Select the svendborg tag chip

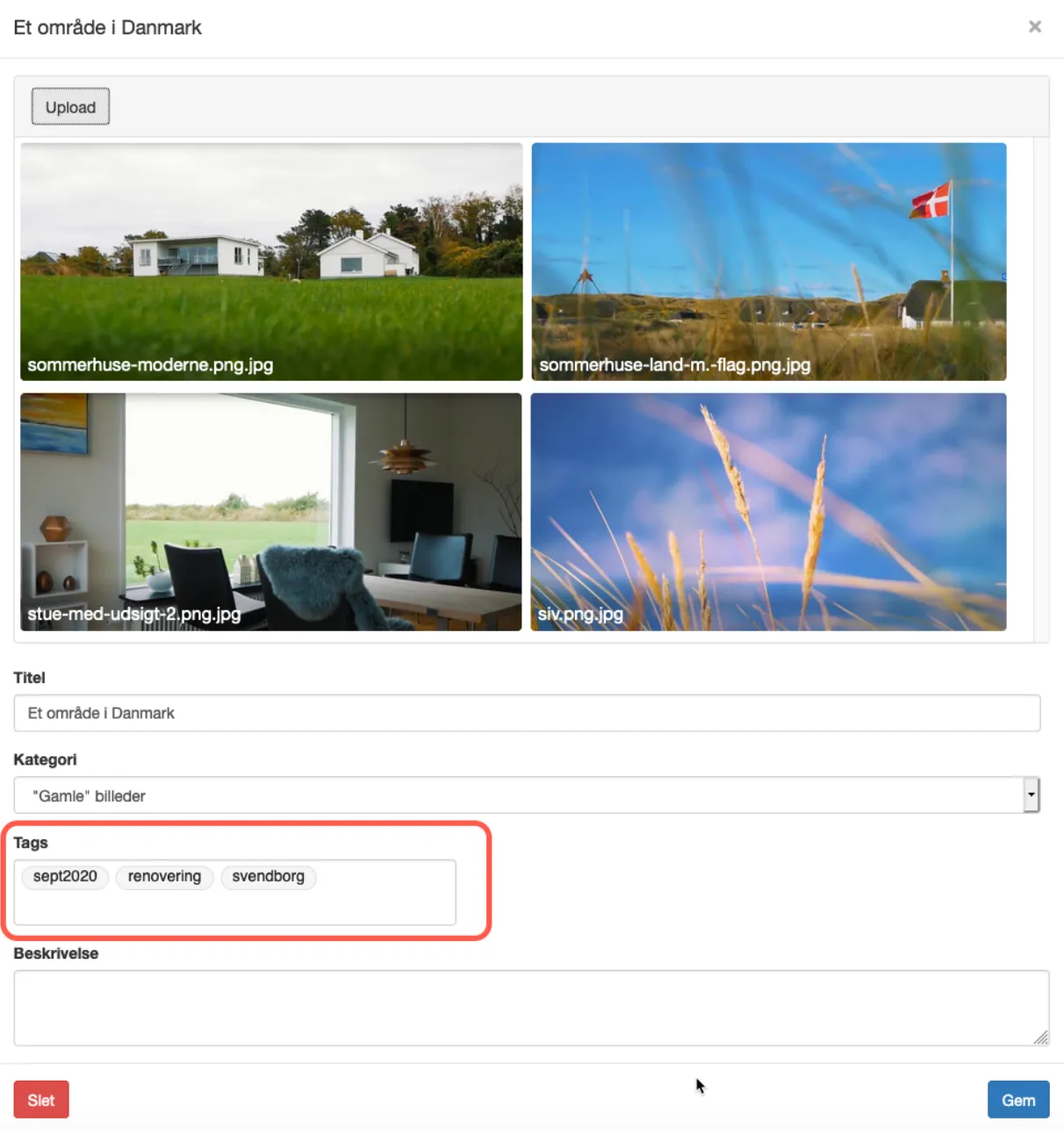pos(268,877)
